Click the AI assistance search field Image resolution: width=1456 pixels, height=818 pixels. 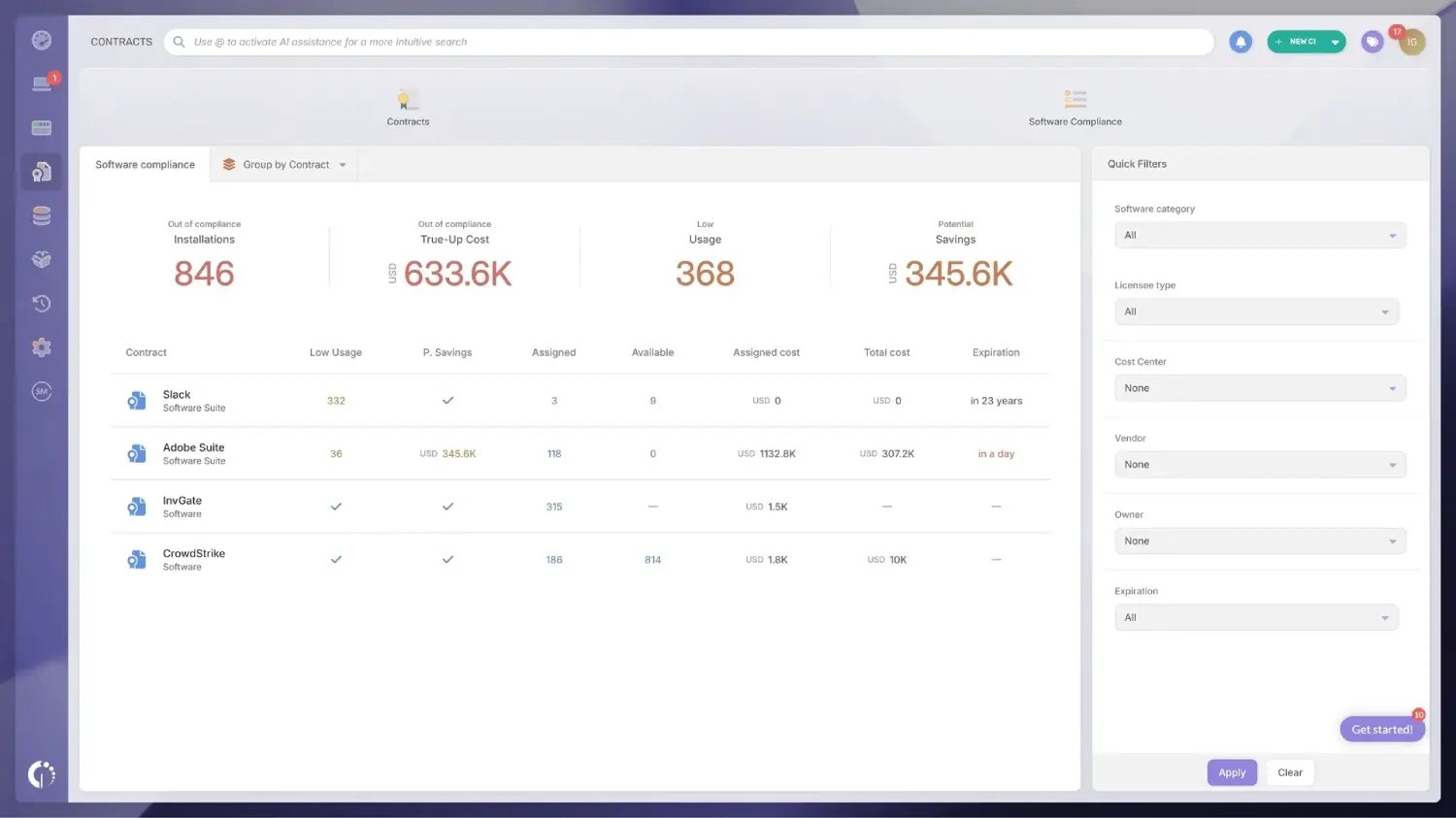679,42
